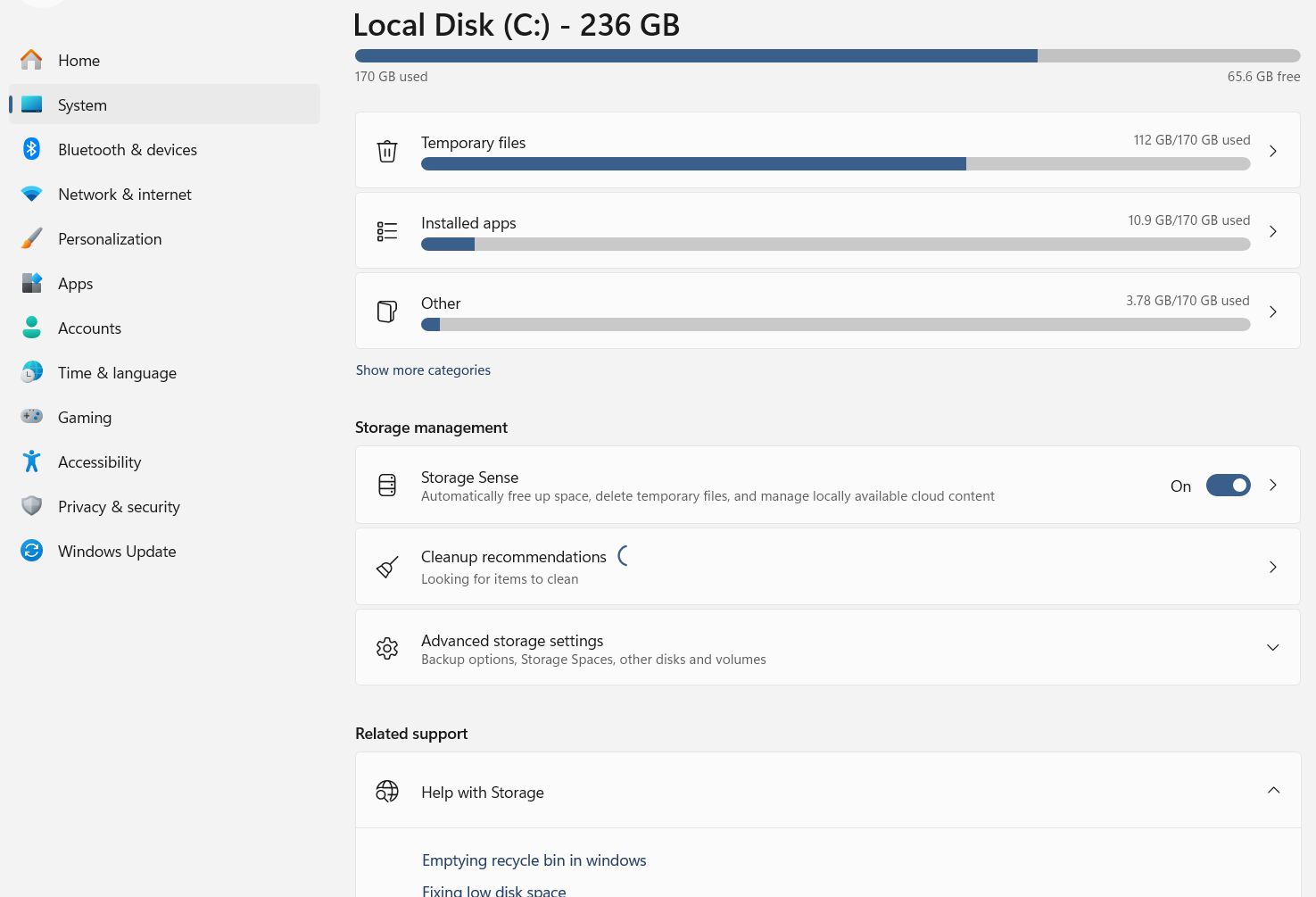The image size is (1316, 897).
Task: Click Show more categories link
Action: [423, 370]
